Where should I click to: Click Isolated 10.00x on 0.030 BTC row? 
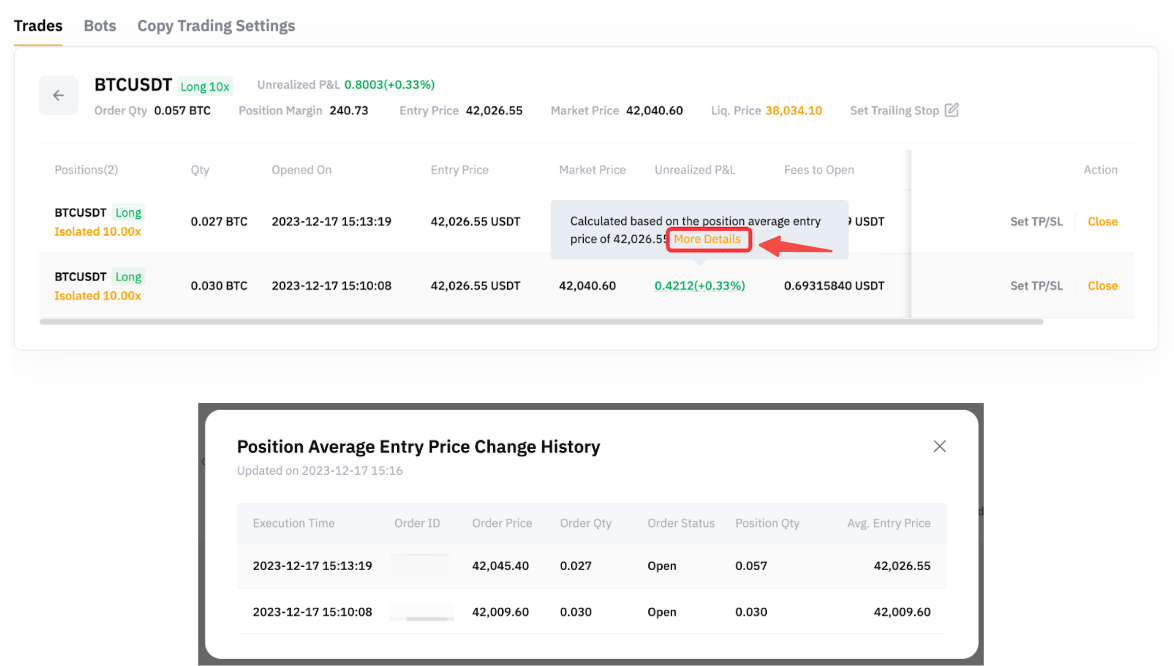97,296
